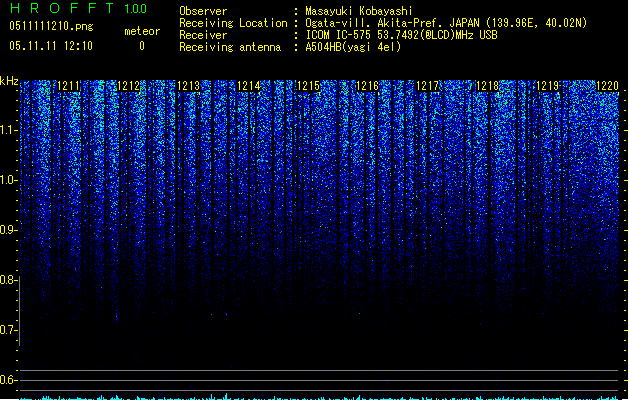The height and width of the screenshot is (400, 629).
Task: Select the 1211 time marker
Action: click(69, 86)
